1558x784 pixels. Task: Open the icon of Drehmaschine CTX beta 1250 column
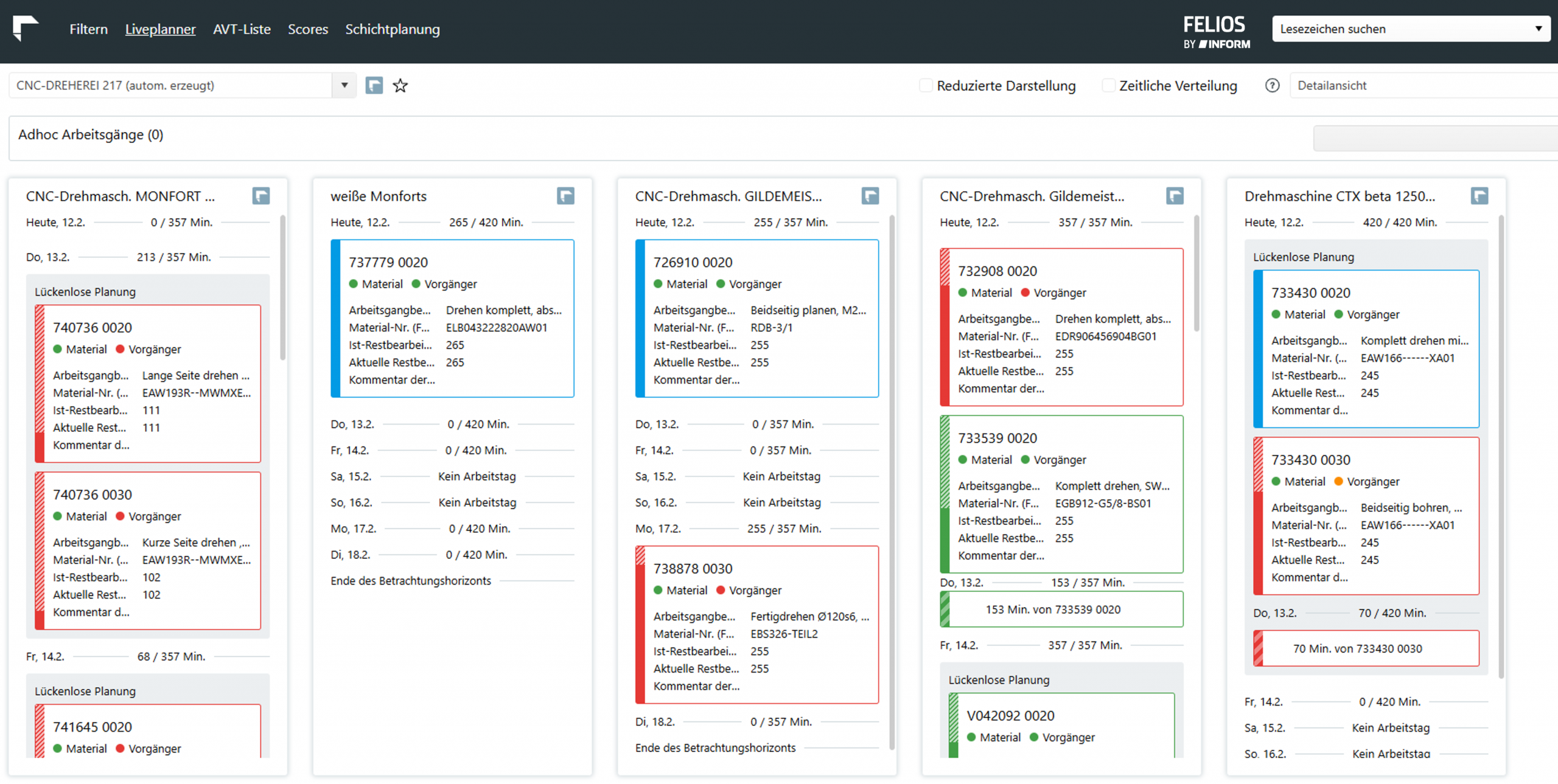pyautogui.click(x=1479, y=196)
